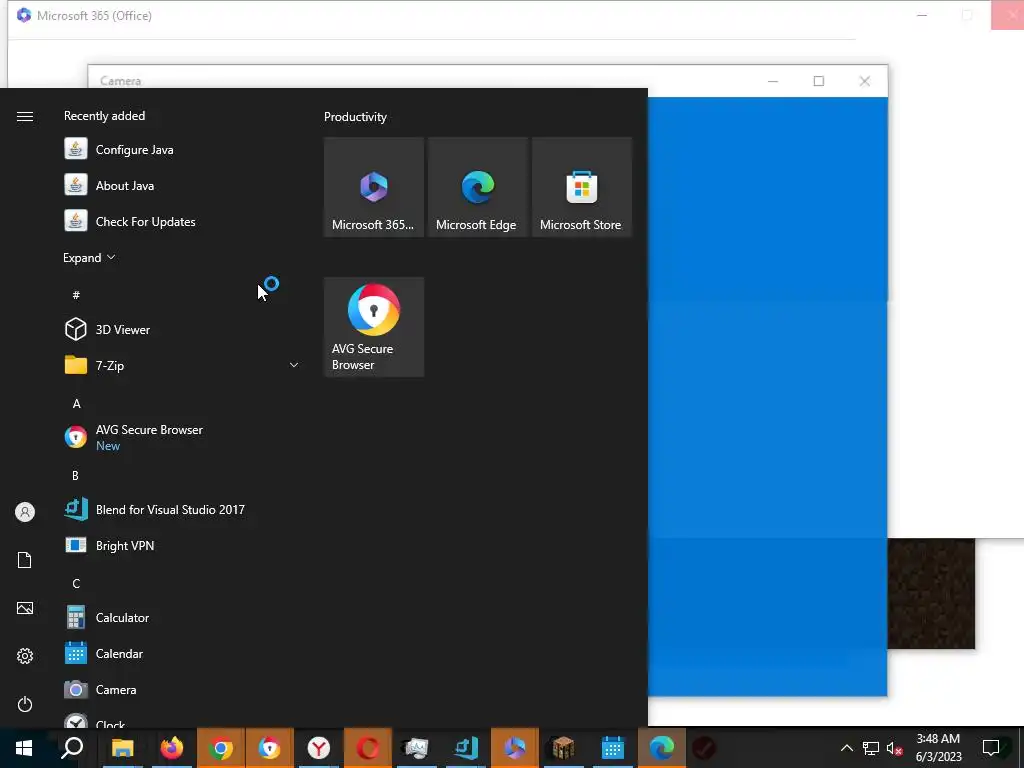This screenshot has height=768, width=1024.
Task: Minimize the Camera window
Action: point(773,81)
